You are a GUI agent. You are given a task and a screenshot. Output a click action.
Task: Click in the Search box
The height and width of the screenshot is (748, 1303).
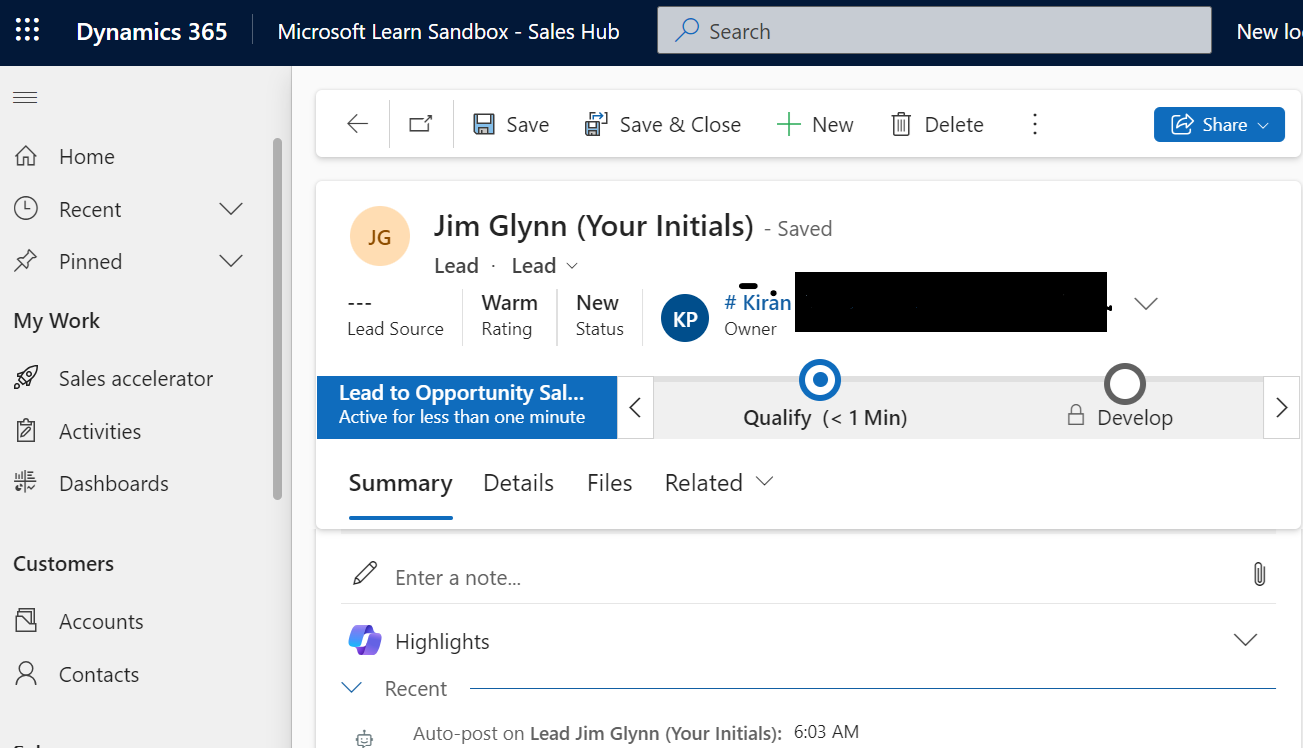934,31
